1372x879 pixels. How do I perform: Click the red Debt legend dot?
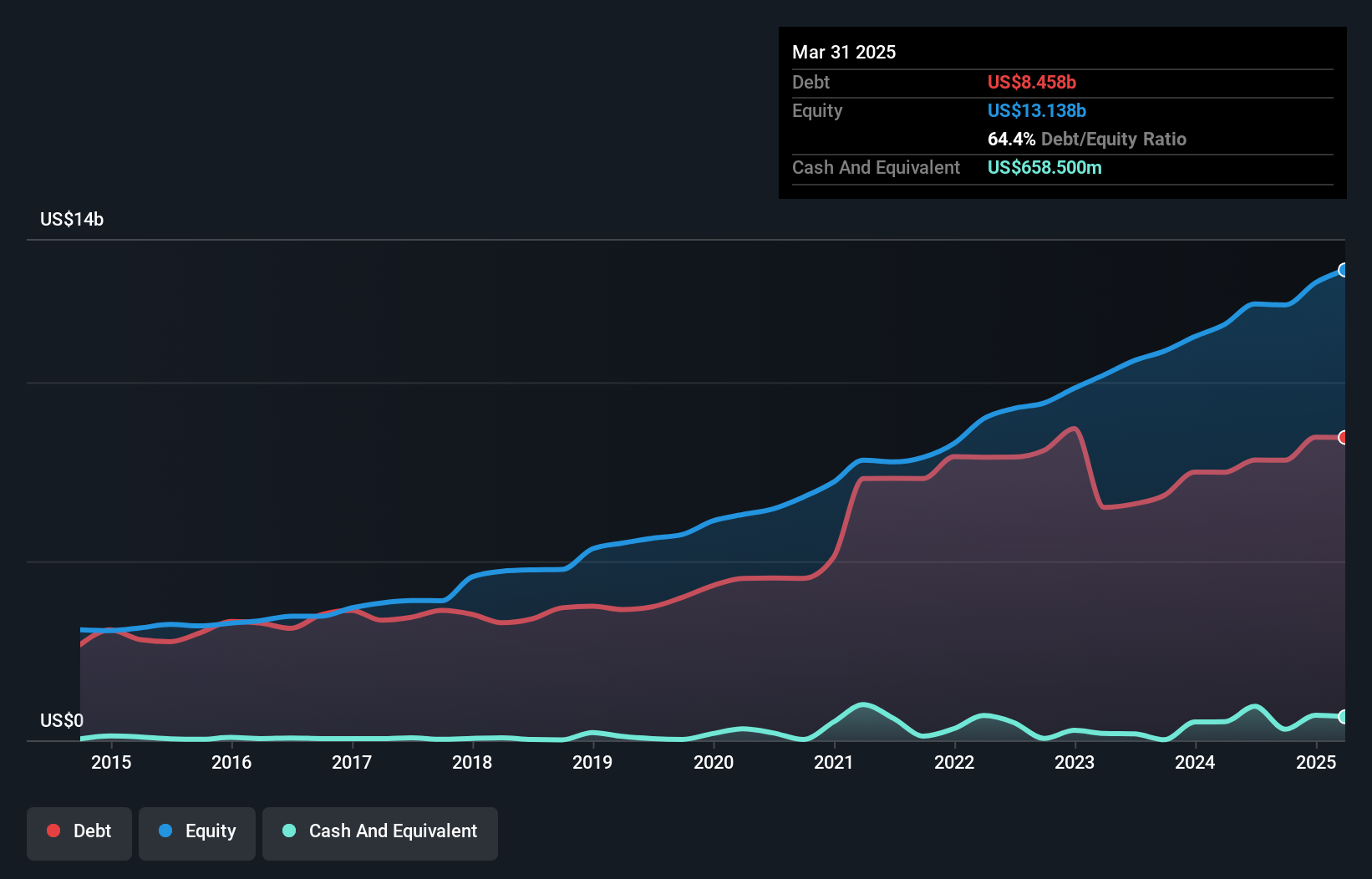pos(52,830)
